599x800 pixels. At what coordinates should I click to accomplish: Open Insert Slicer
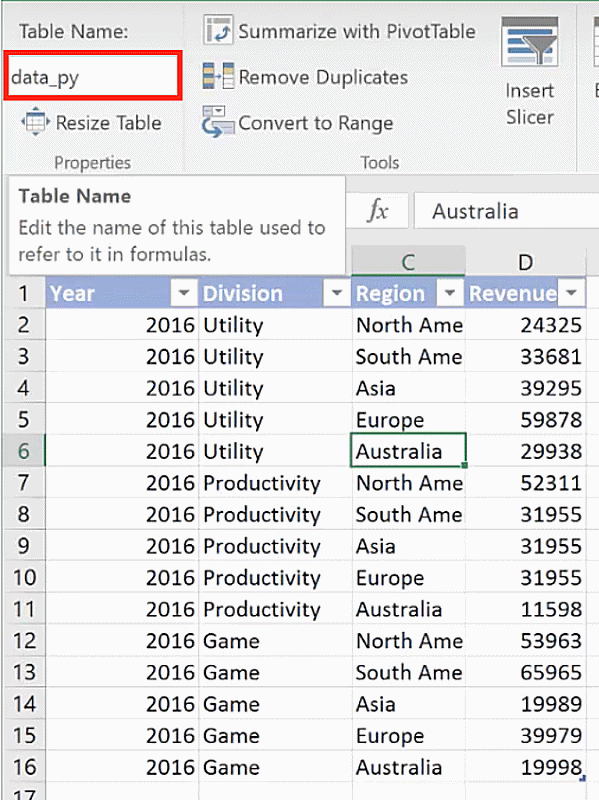tap(530, 60)
